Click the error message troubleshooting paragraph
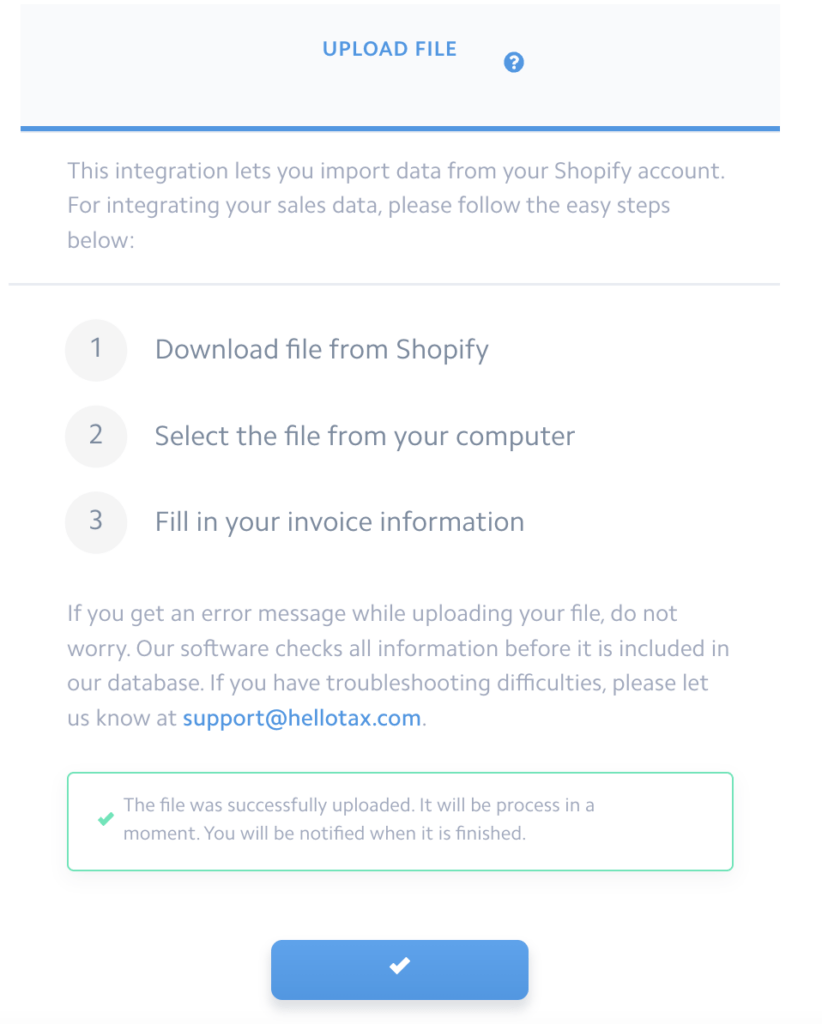Screen dimensions: 822x1024 pos(398,665)
